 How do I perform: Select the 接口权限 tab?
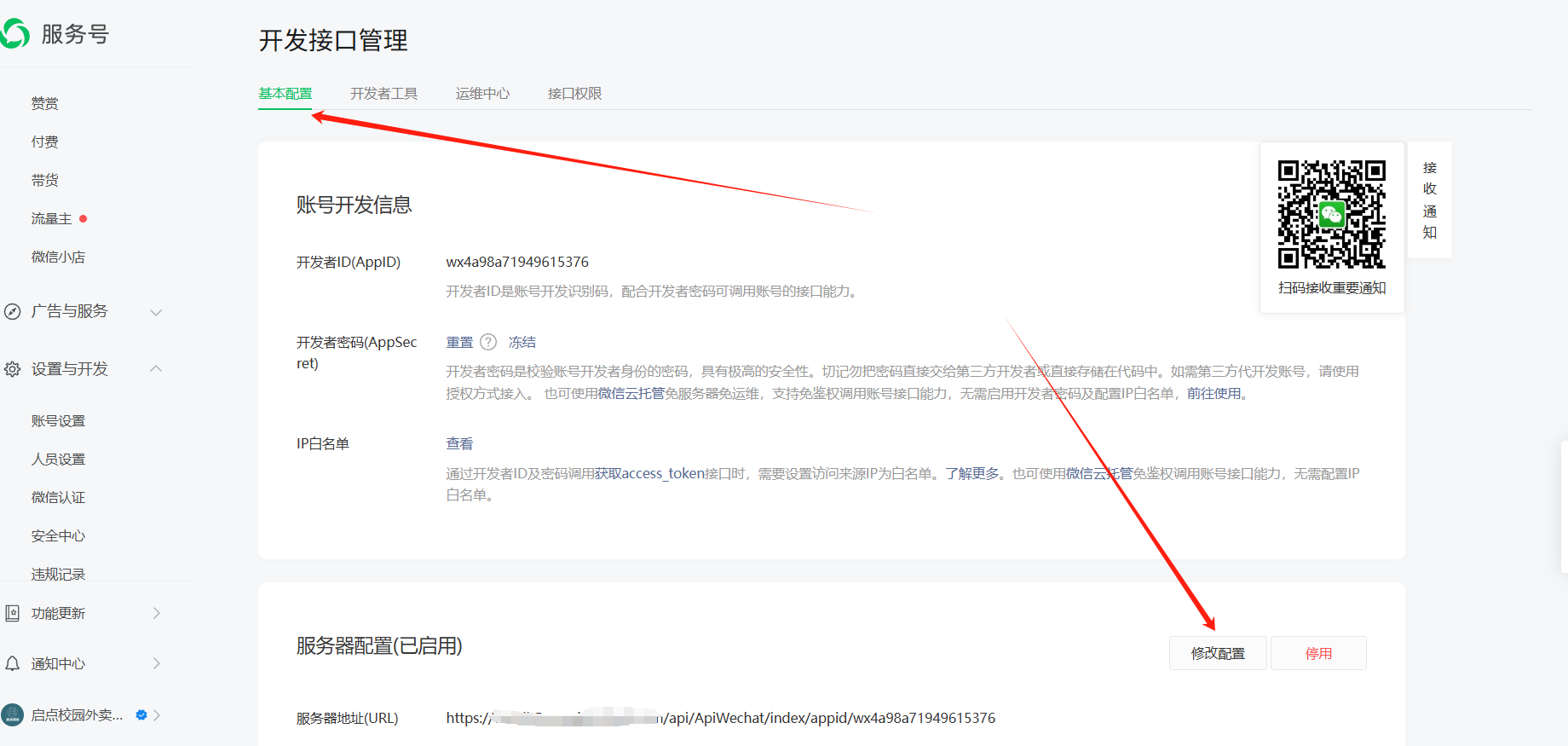tap(574, 94)
